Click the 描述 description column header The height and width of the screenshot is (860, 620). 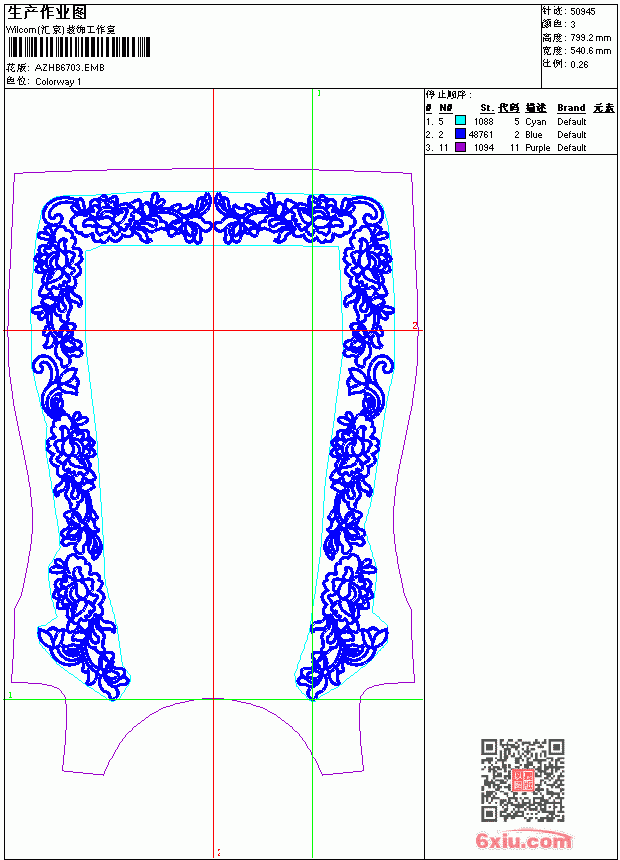coord(536,108)
